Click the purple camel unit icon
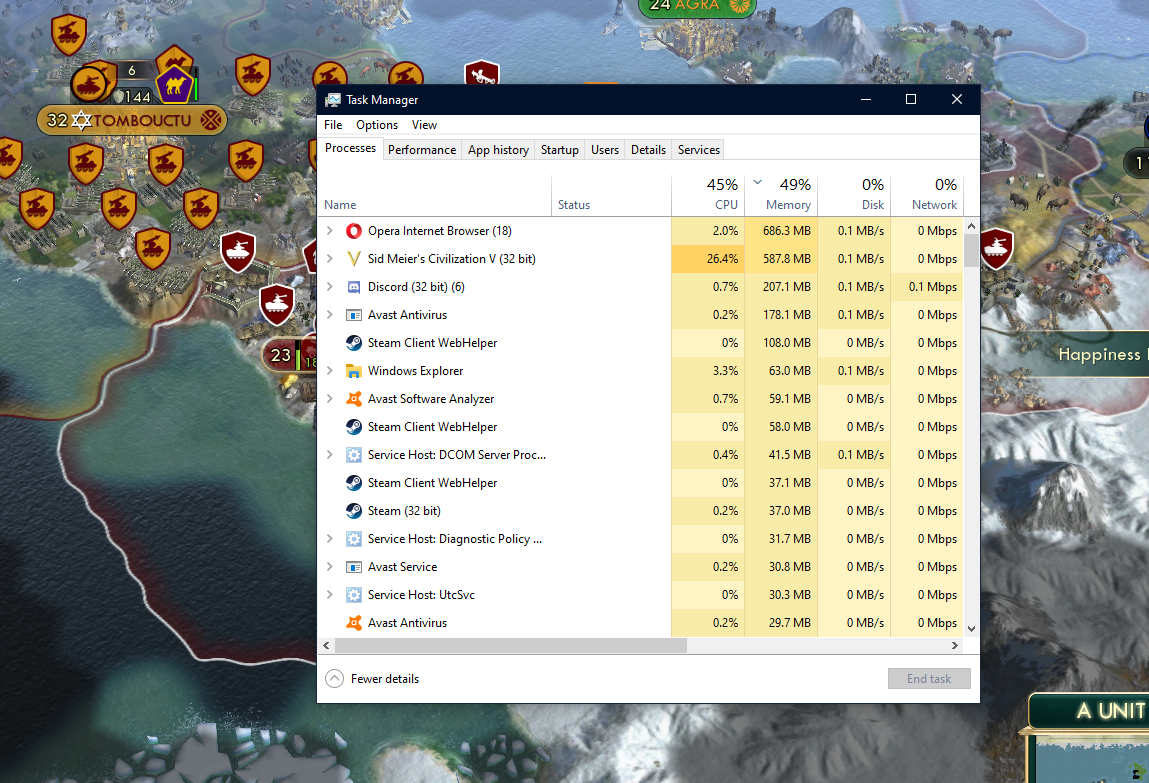The width and height of the screenshot is (1149, 783). [x=174, y=86]
